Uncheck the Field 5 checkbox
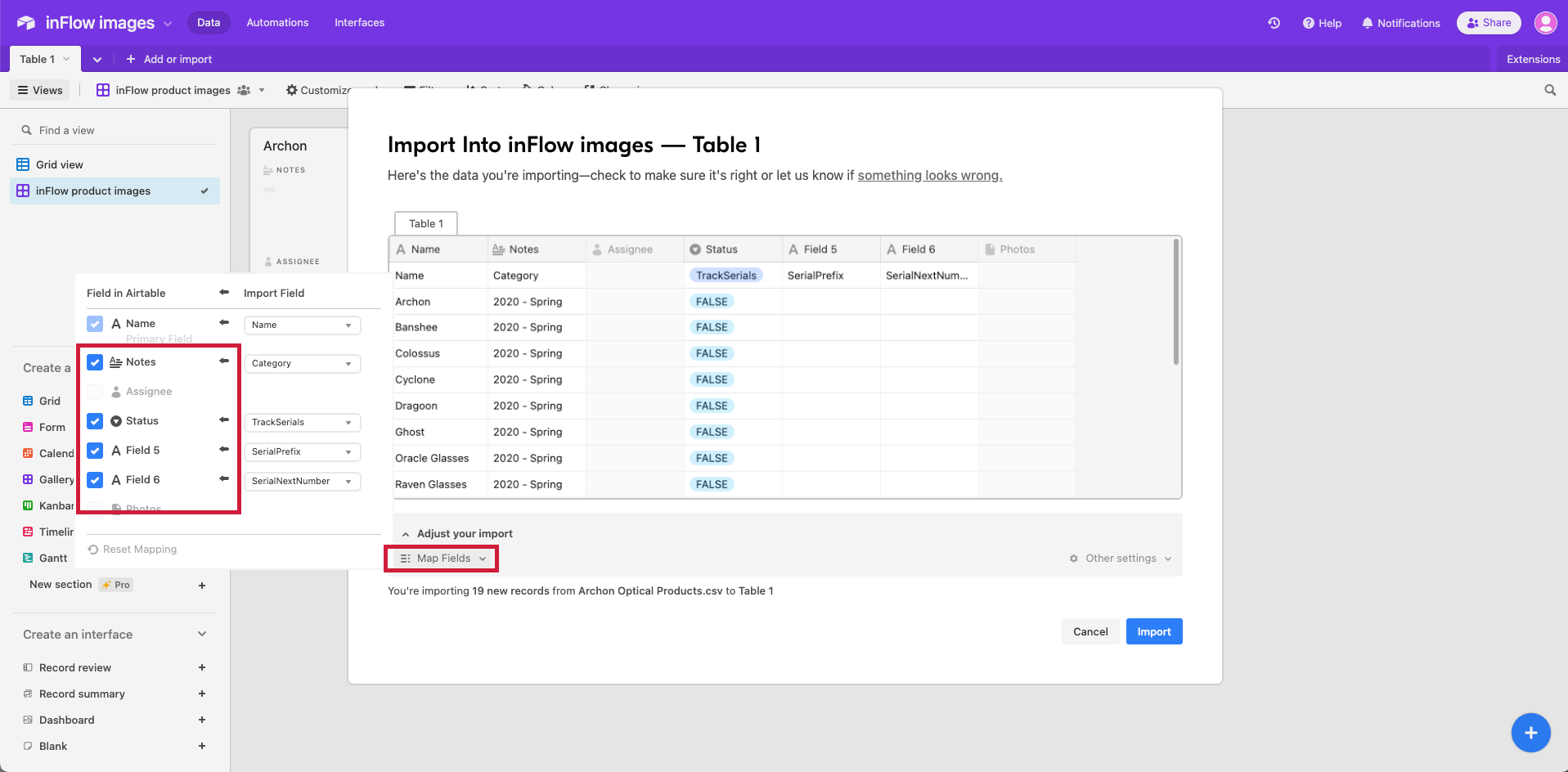1568x772 pixels. (x=95, y=451)
